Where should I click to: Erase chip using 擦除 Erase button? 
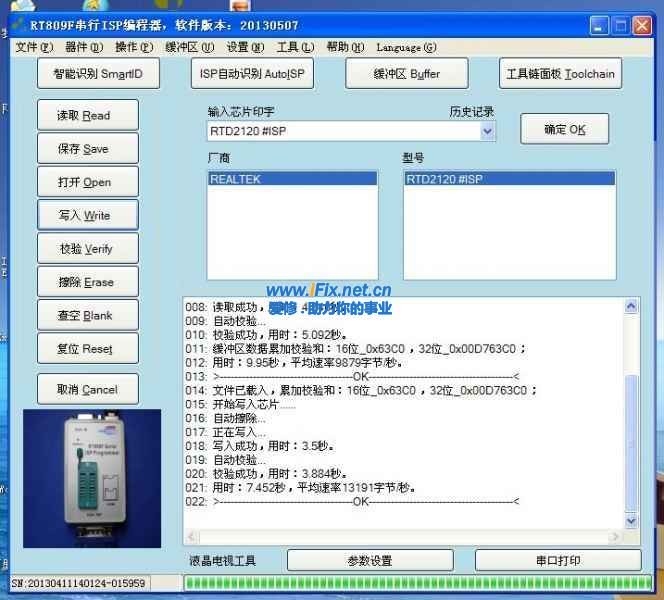click(x=84, y=282)
